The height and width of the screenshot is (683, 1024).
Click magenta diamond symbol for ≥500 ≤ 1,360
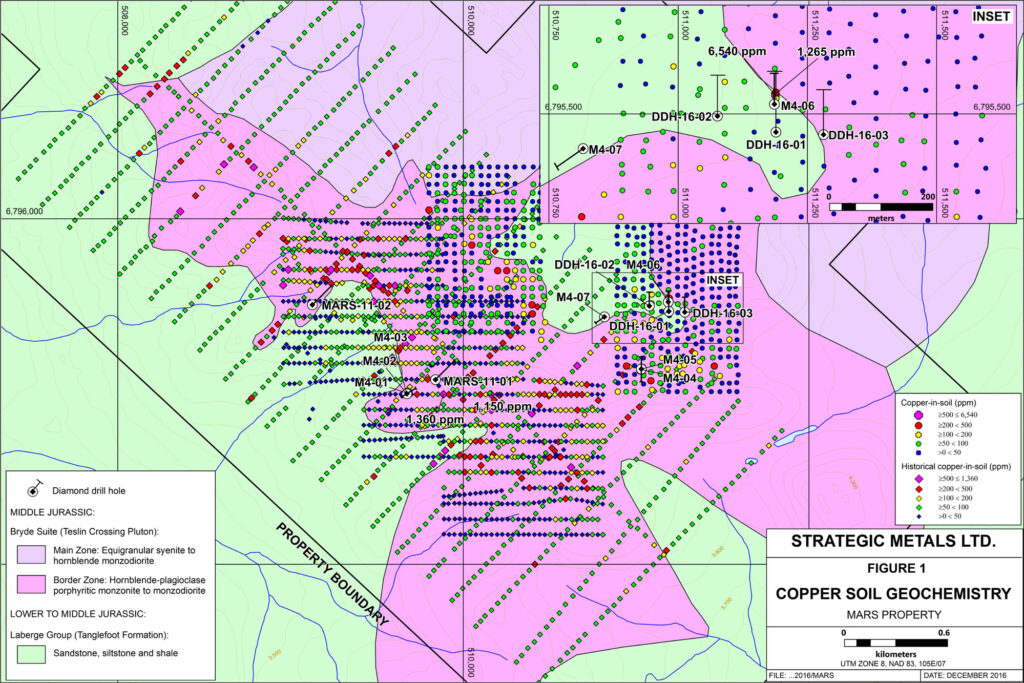click(x=919, y=479)
